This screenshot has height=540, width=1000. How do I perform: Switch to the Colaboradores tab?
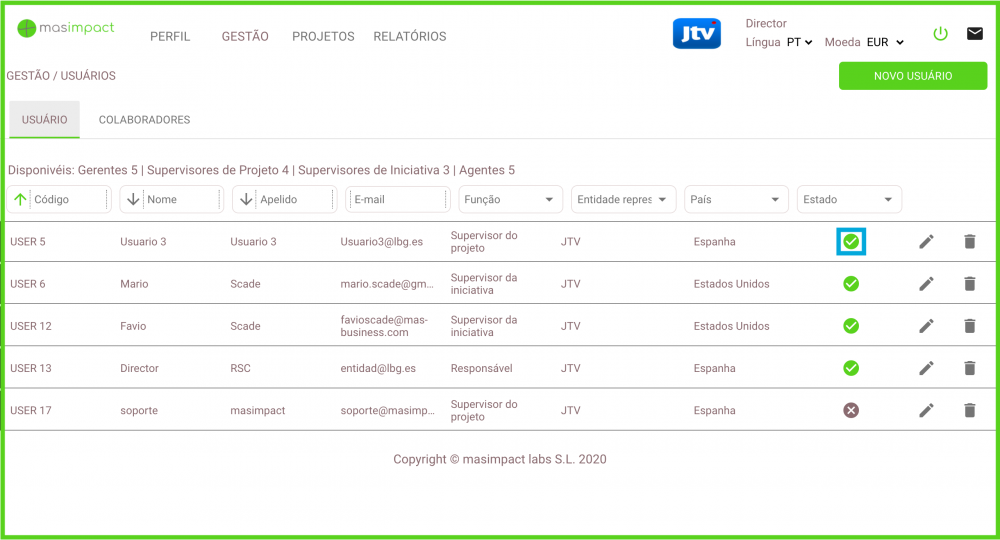tap(144, 120)
